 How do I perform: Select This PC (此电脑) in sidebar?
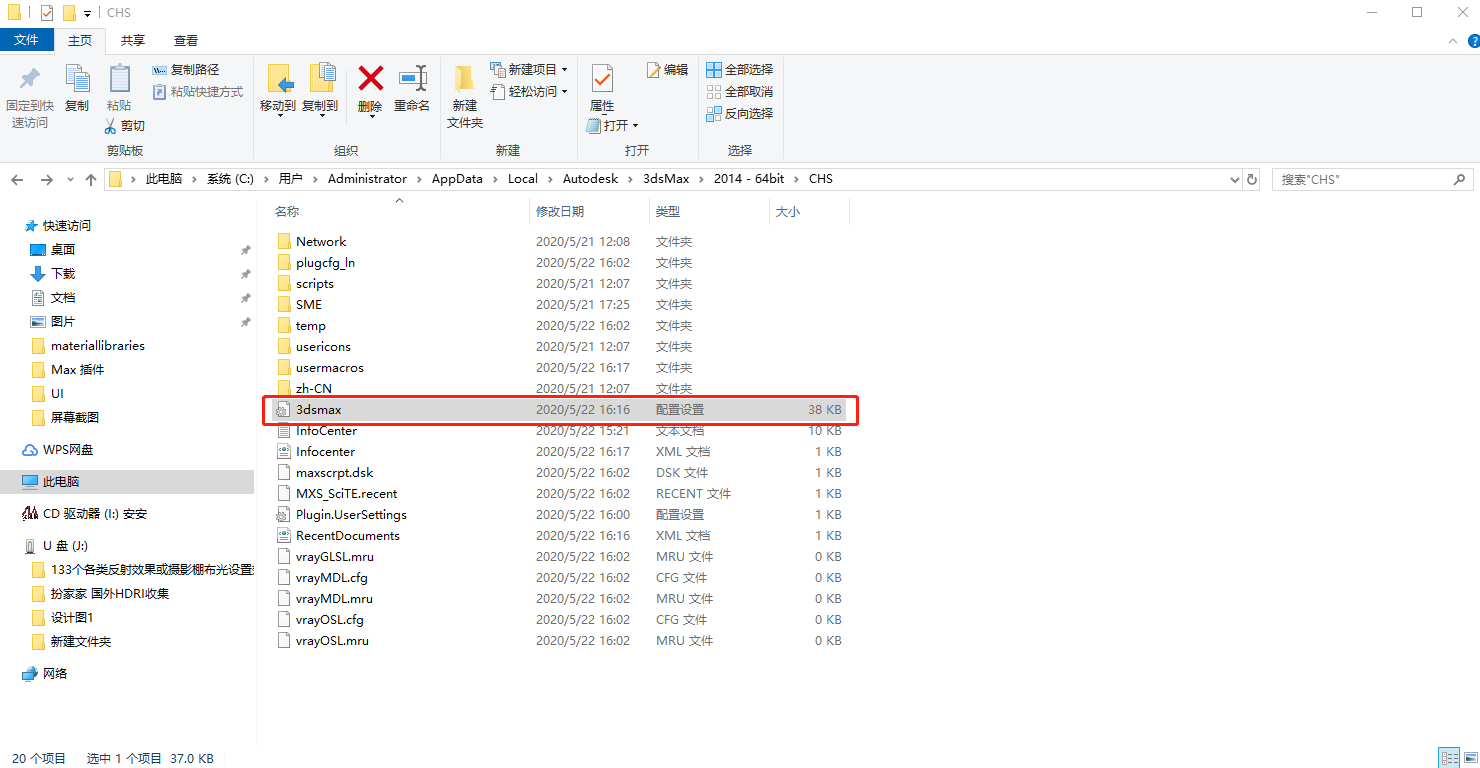[127, 482]
